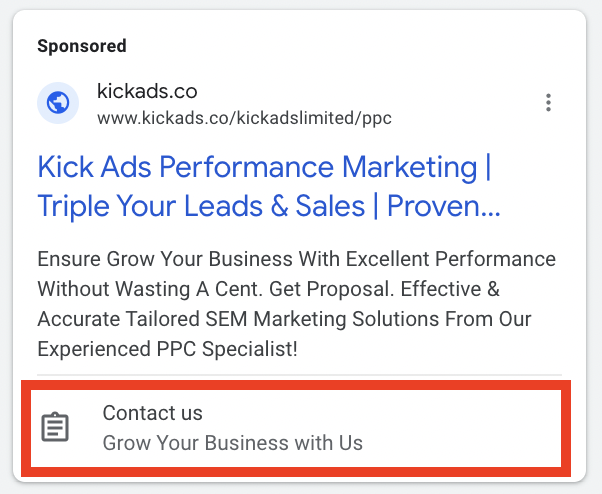Screen dimensions: 602x494
Task: Click the Ensure Grow Your Business description line
Action: 296,259
